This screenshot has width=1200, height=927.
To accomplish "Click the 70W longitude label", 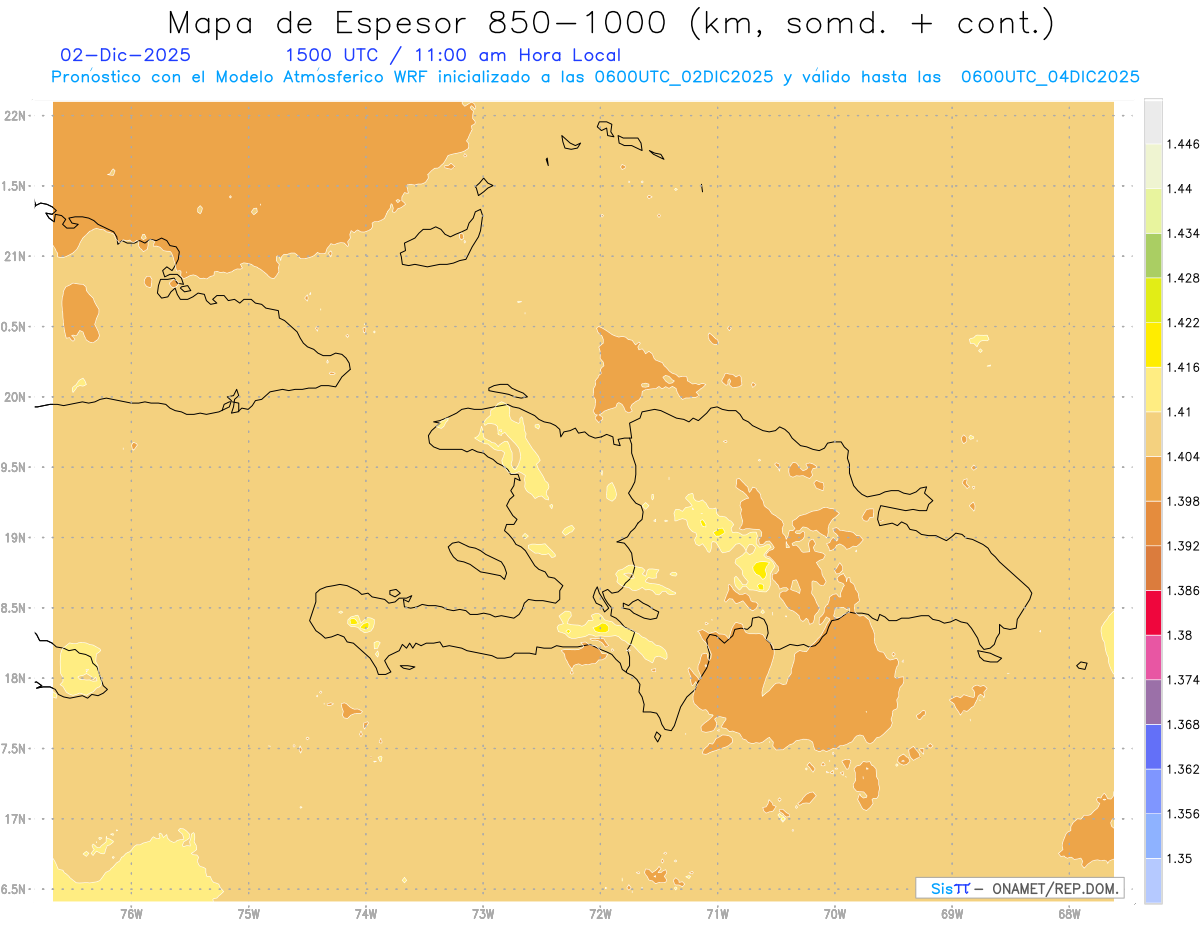I will 835,914.
